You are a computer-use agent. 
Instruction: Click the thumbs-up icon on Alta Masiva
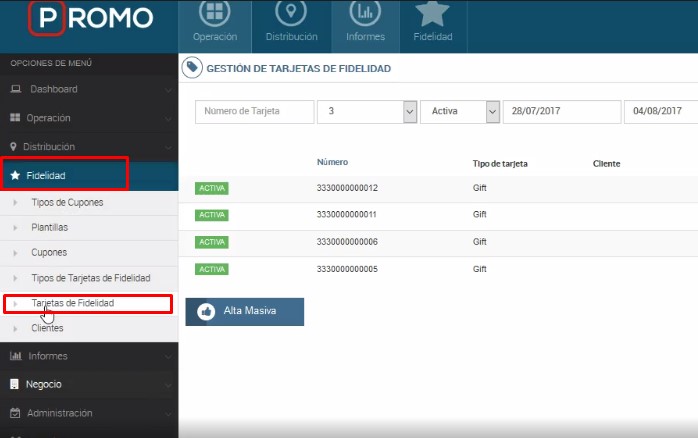(x=207, y=311)
